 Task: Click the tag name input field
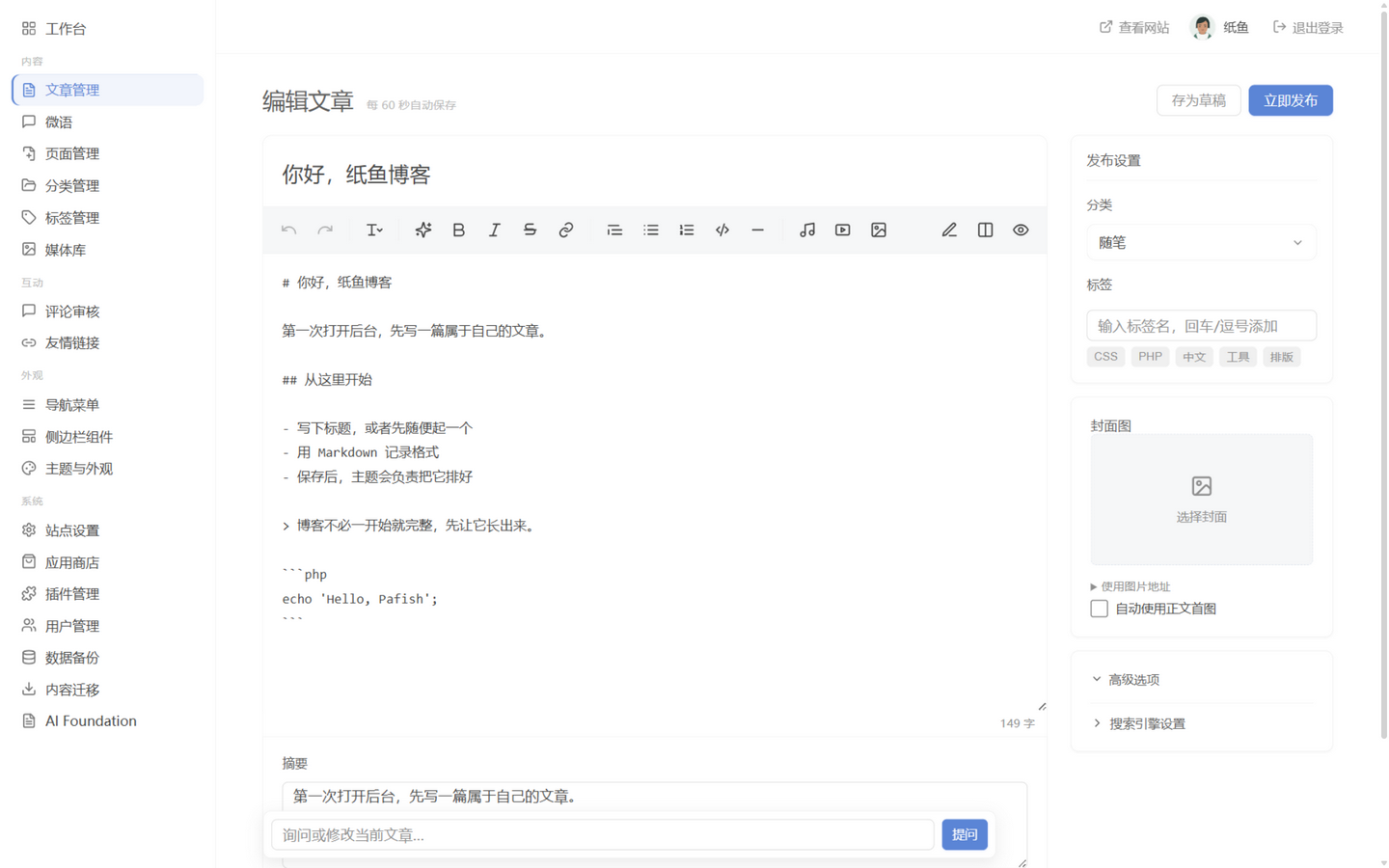(1201, 326)
